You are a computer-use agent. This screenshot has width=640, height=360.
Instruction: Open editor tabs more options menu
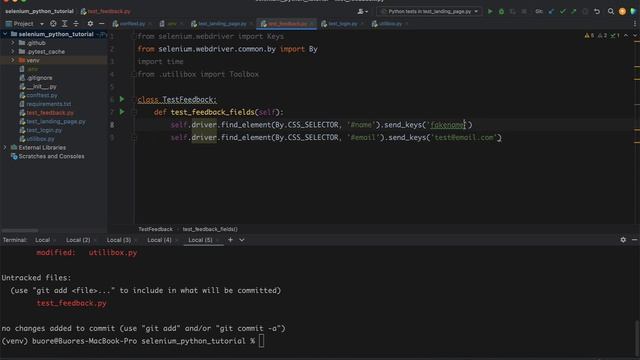point(635,24)
